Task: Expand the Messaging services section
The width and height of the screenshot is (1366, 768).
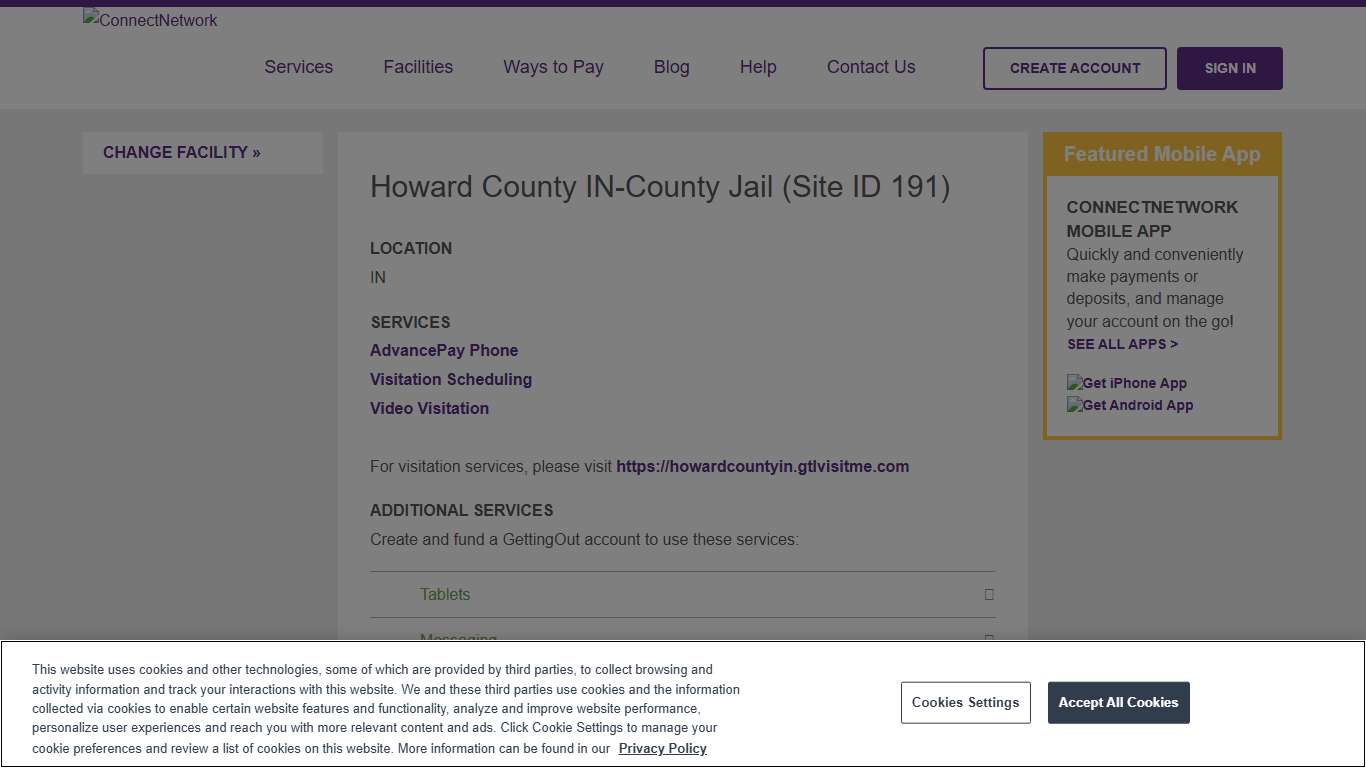Action: coord(459,640)
